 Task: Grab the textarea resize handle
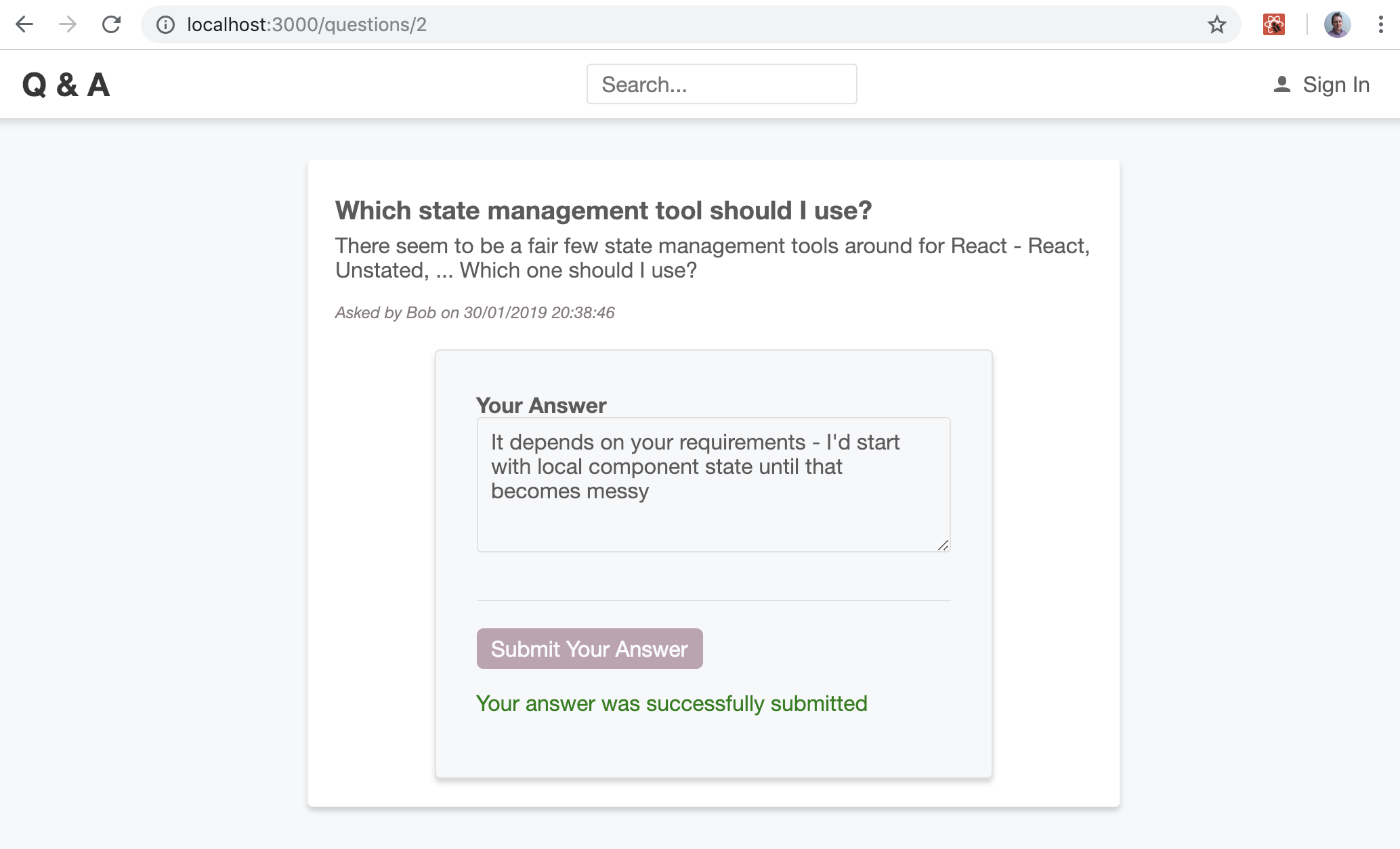(943, 545)
